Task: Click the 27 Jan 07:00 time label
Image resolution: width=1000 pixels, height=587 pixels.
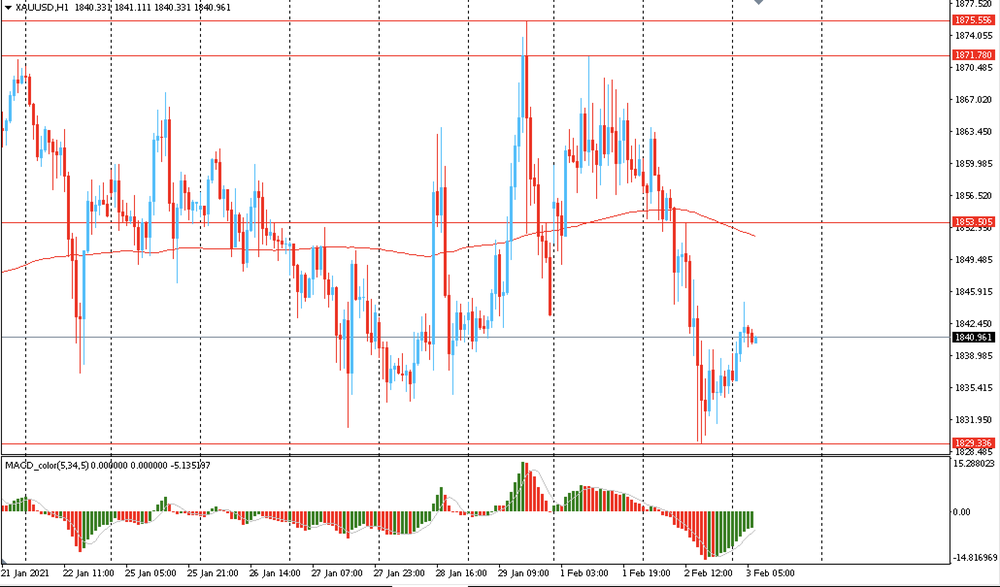Action: 336,574
